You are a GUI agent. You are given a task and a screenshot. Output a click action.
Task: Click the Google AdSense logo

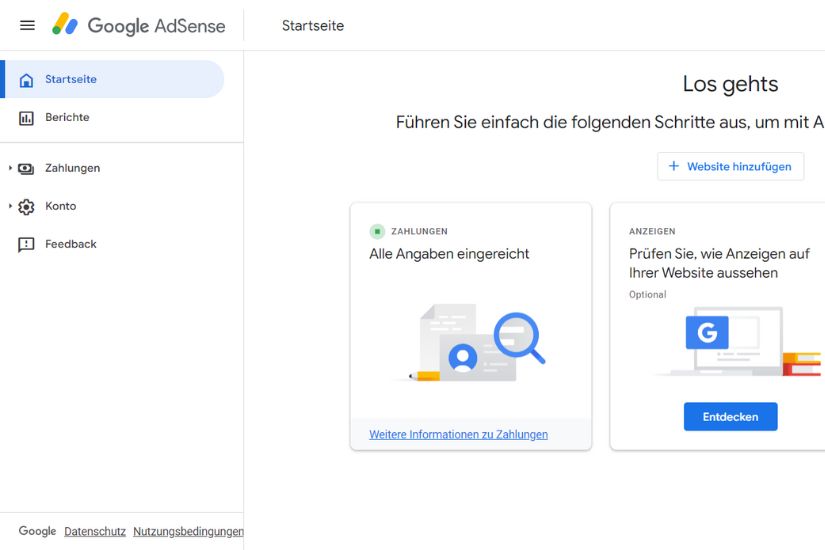pyautogui.click(x=139, y=25)
